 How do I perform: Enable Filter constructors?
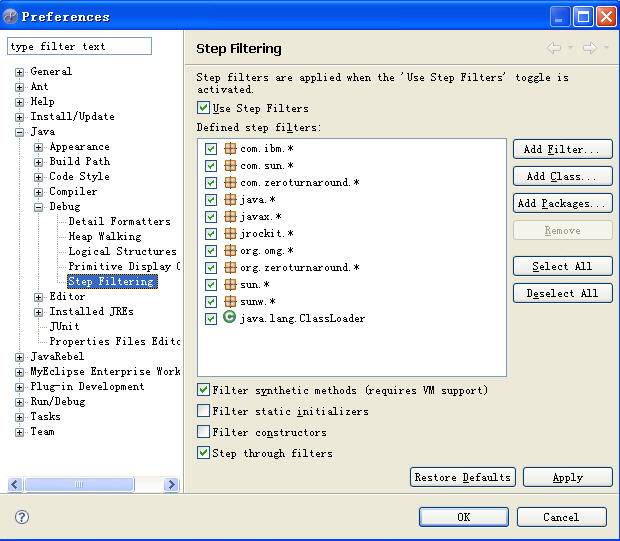pyautogui.click(x=203, y=432)
